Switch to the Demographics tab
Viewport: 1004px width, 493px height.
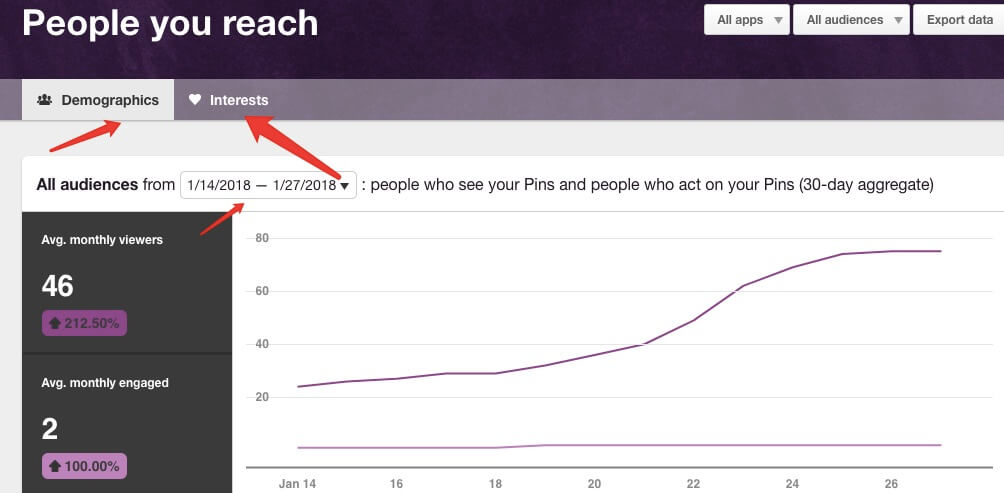[98, 100]
